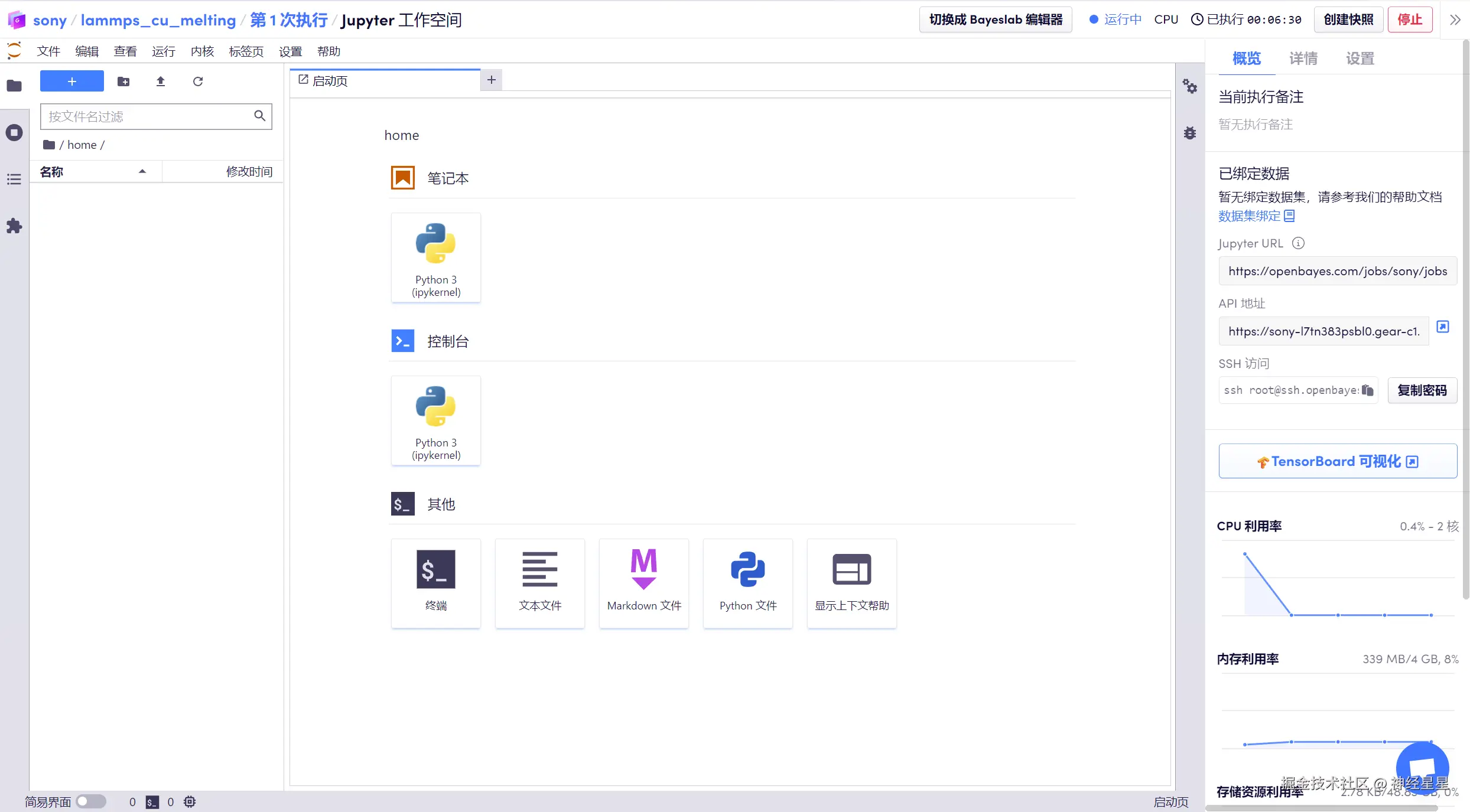
Task: Open the extension manager puzzle icon
Action: pos(14,226)
